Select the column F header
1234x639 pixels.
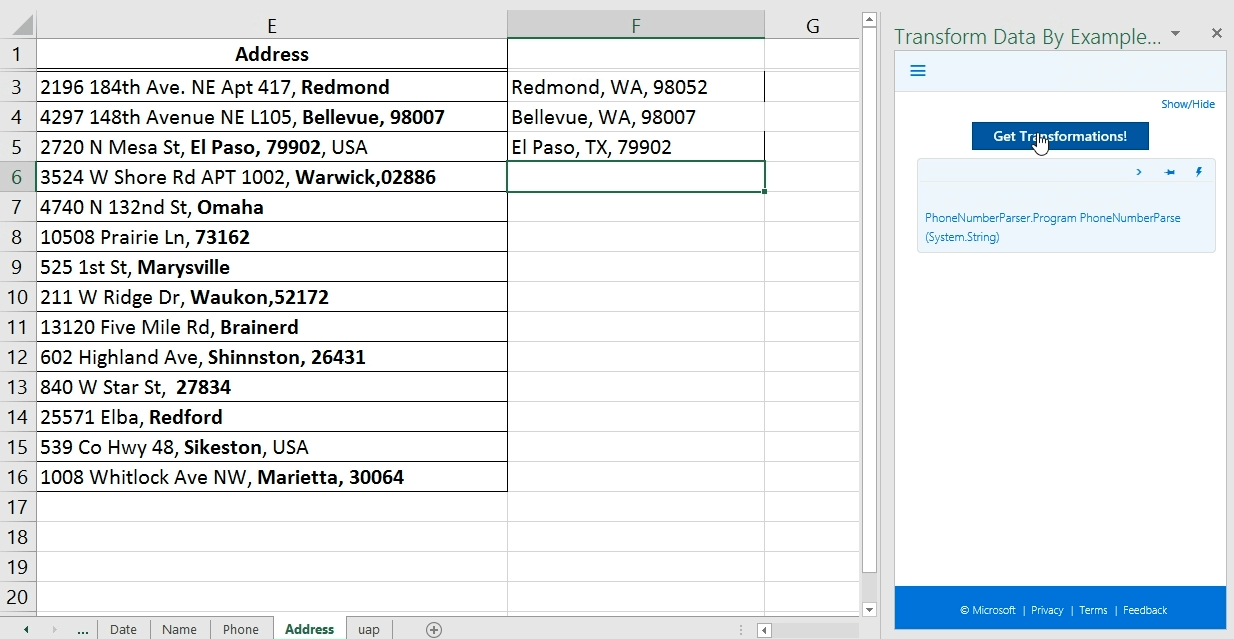pos(636,25)
